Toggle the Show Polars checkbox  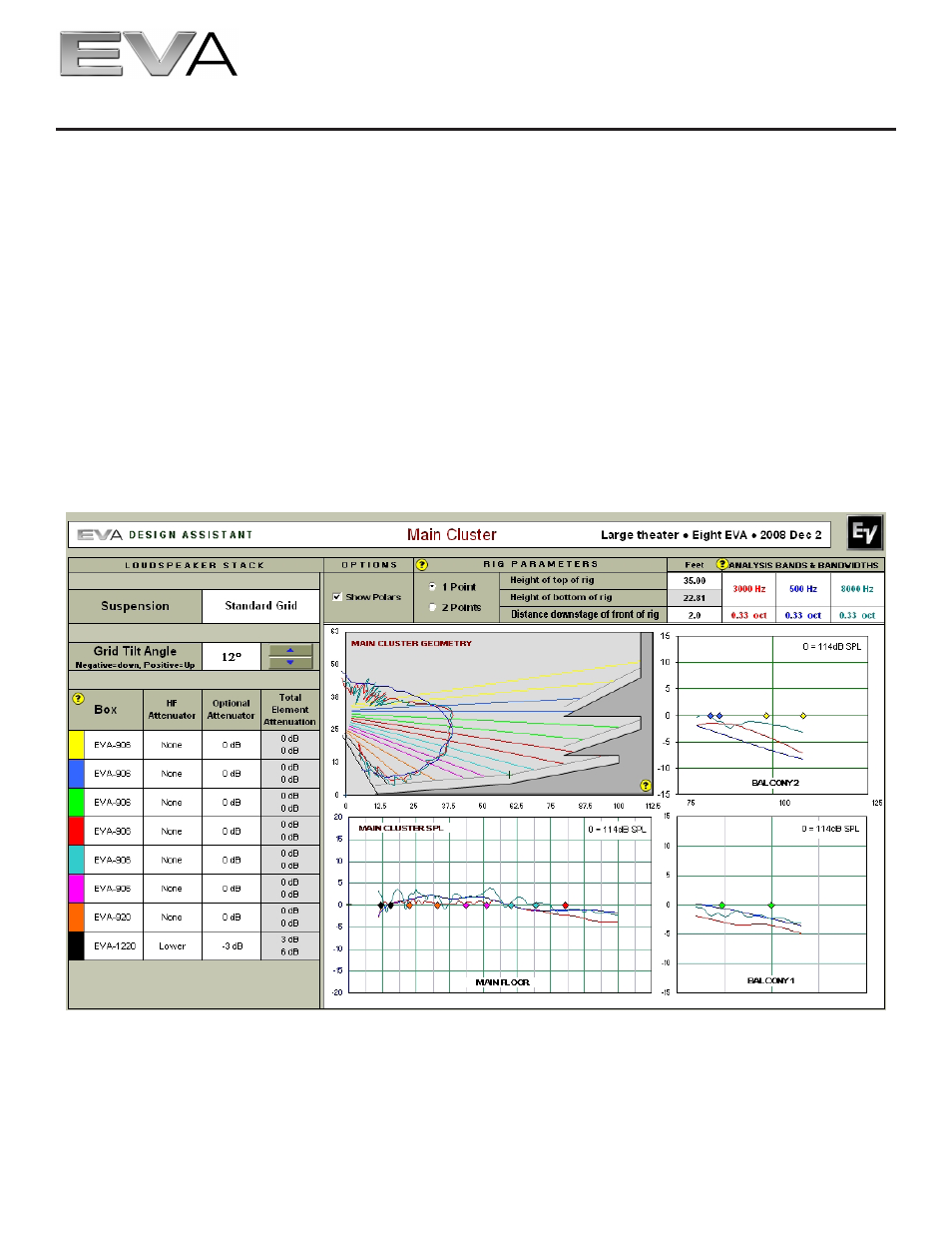[337, 597]
